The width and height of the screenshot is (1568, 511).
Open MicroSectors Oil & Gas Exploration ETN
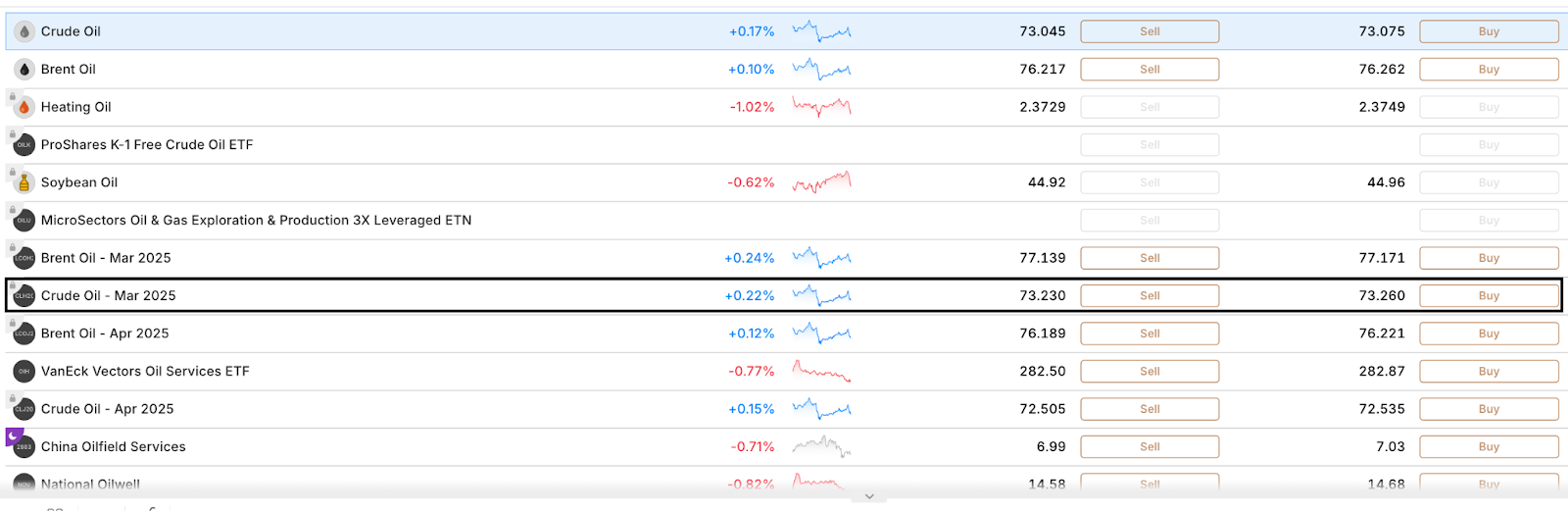[x=256, y=221]
